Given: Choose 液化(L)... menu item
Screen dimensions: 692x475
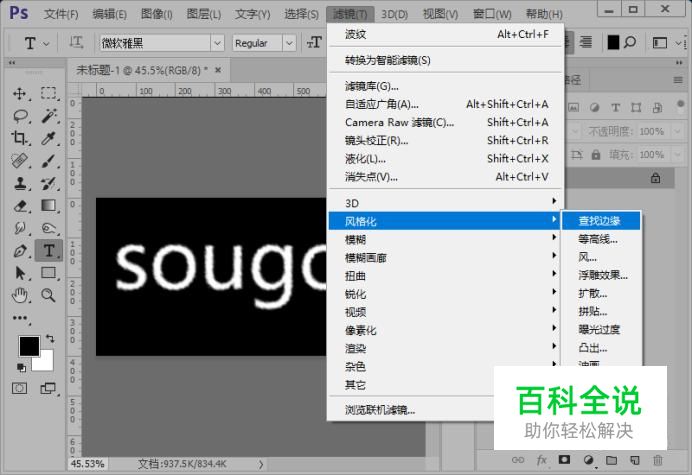Looking at the screenshot, I should [445, 158].
